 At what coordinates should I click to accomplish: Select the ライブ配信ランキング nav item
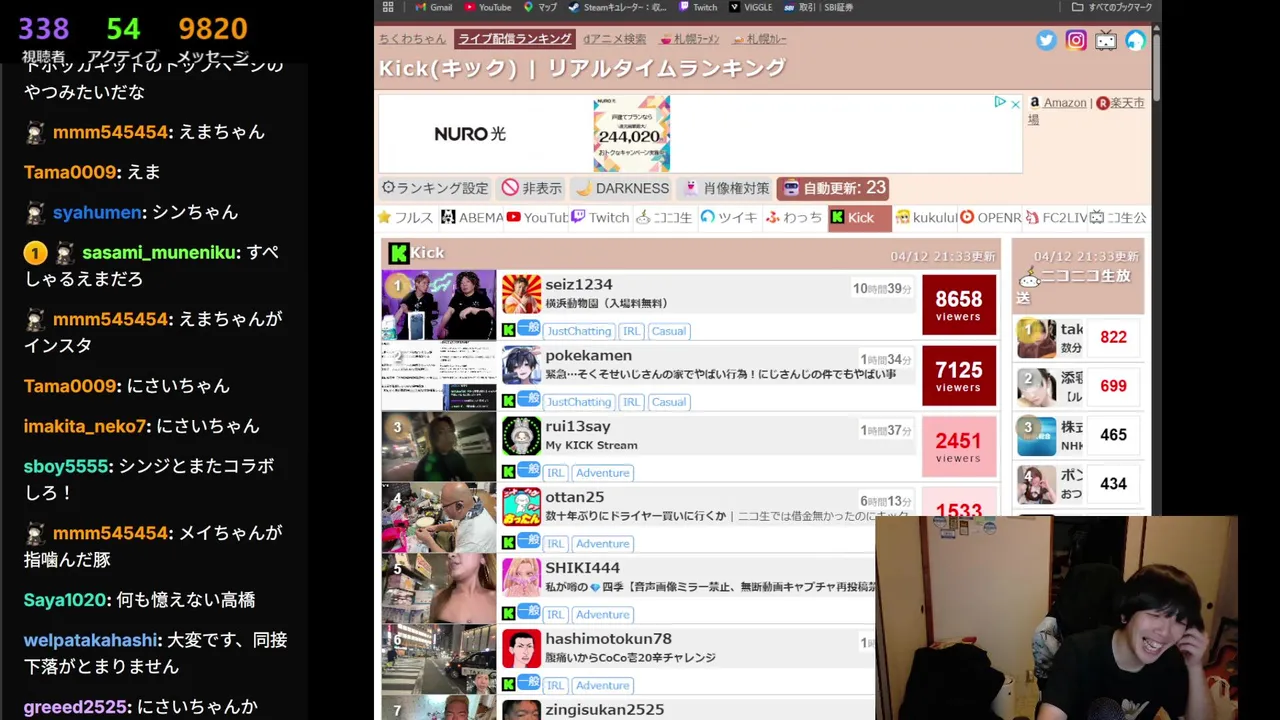pyautogui.click(x=515, y=39)
